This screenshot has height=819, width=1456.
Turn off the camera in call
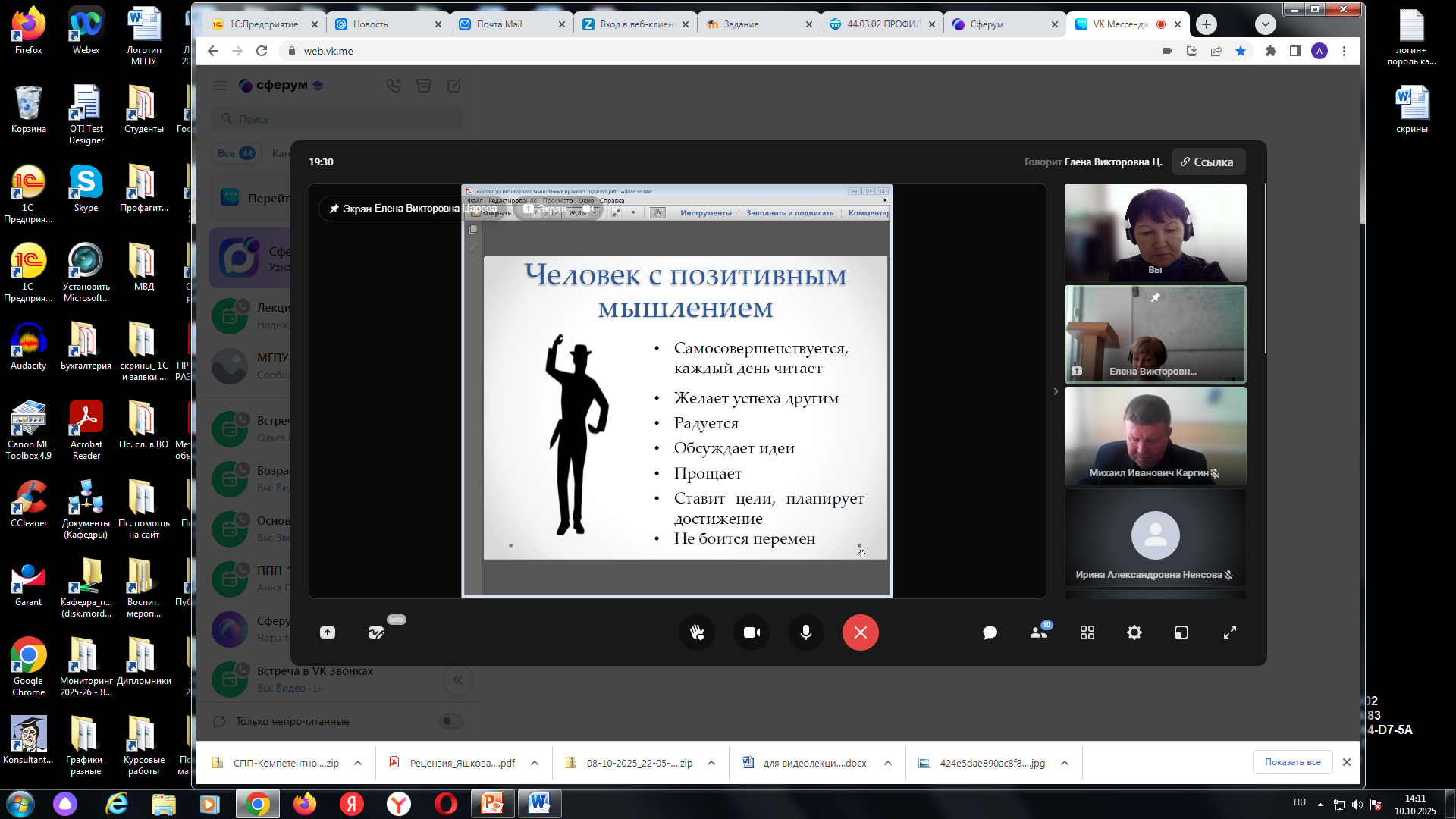(752, 632)
